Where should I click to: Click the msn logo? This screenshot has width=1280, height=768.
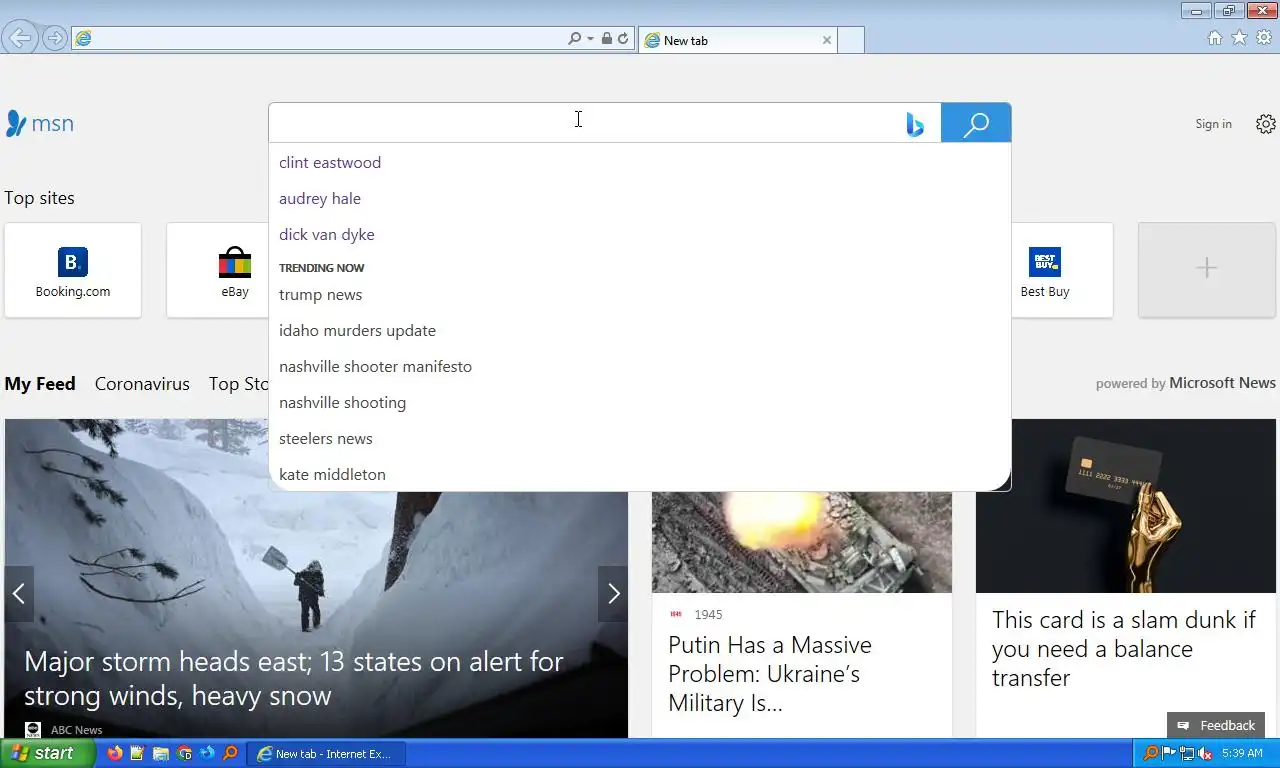[x=39, y=123]
